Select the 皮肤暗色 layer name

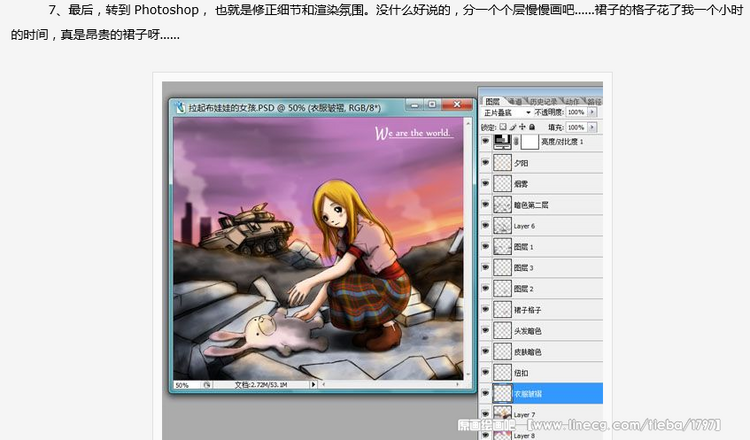coord(528,352)
